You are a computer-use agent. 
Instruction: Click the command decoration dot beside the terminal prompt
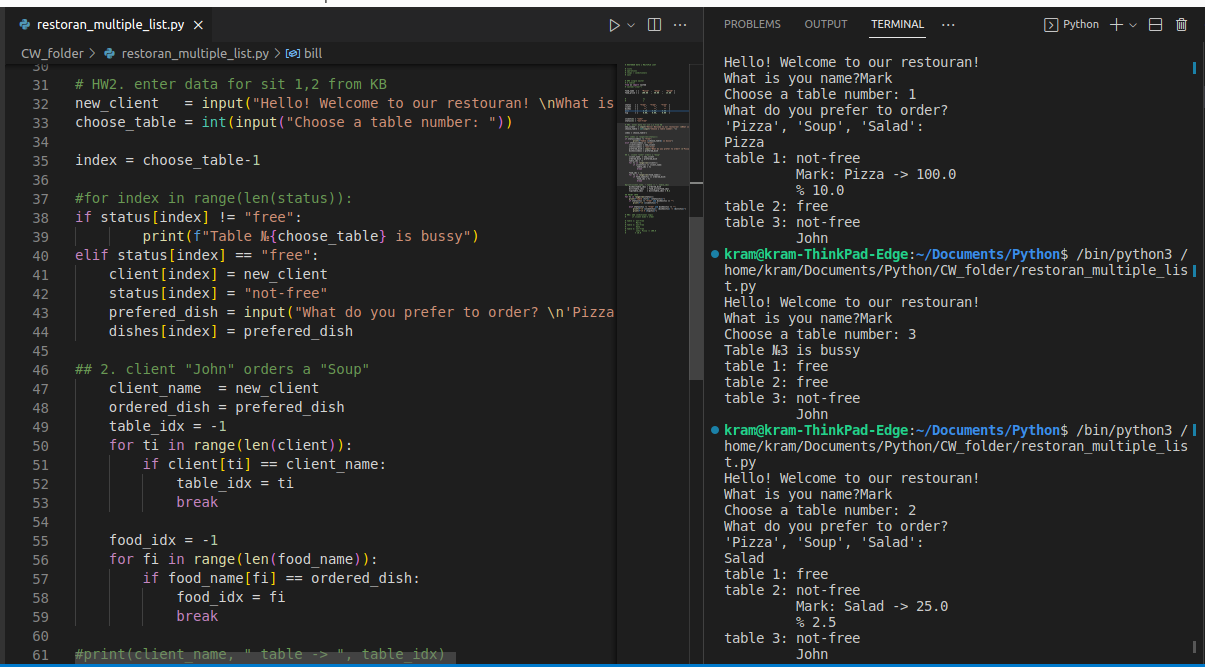pos(713,254)
